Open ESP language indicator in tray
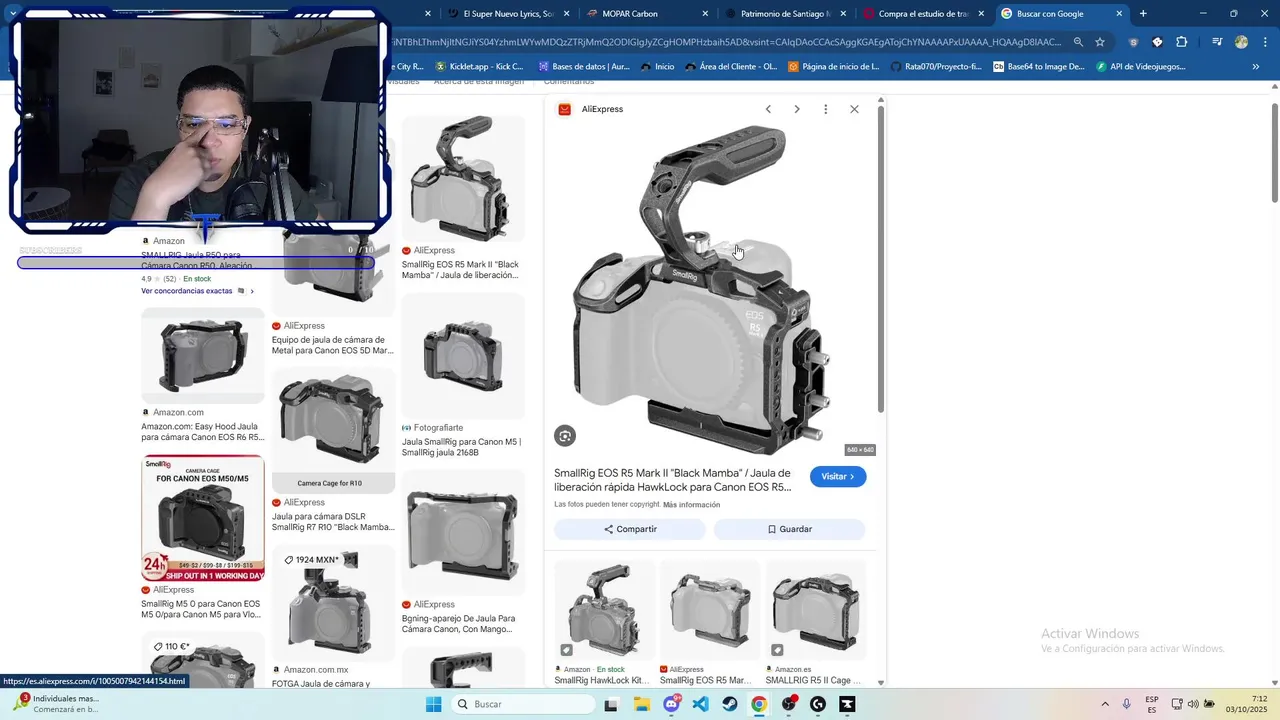 coord(1152,704)
